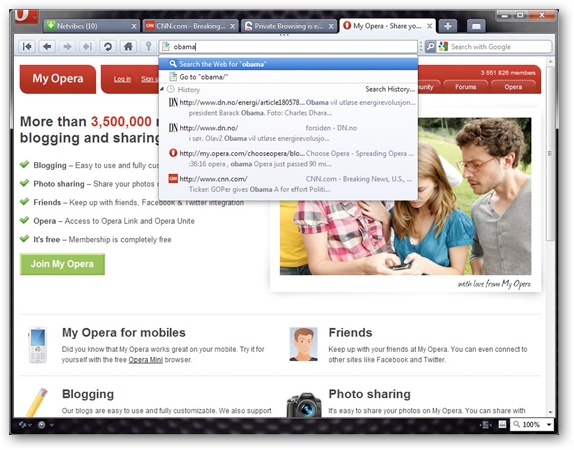Click the Photo sharing camera icon
Image resolution: width=574 pixels, height=450 pixels.
pos(303,405)
